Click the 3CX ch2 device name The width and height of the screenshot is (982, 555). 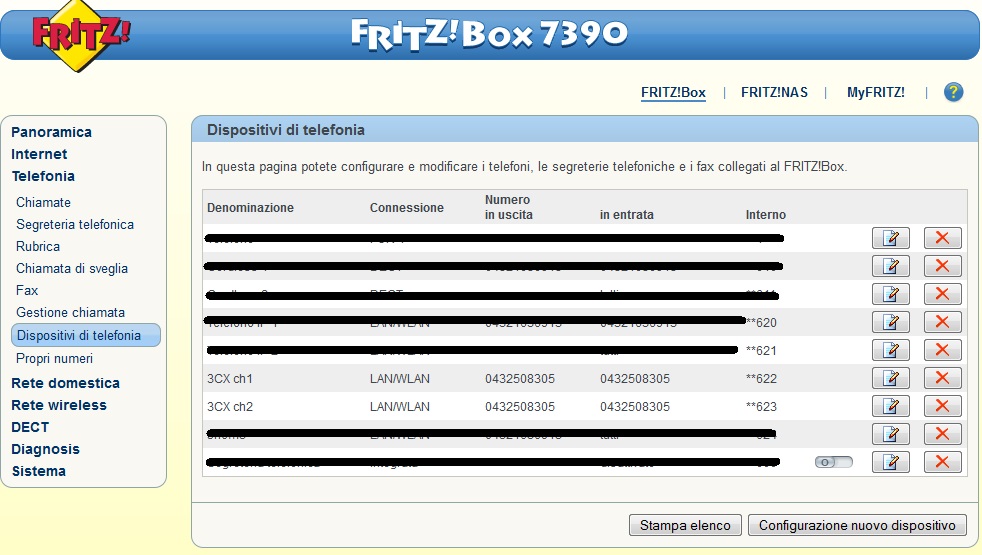point(230,407)
